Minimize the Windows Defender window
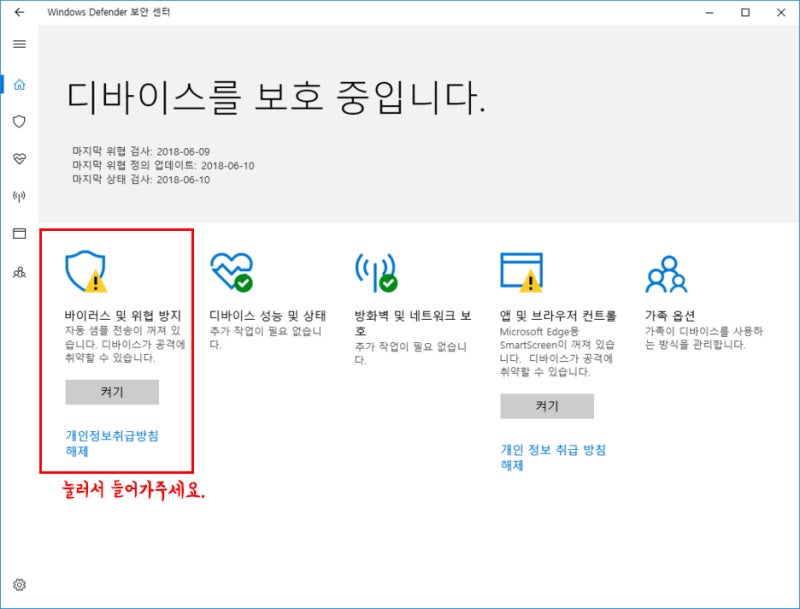The height and width of the screenshot is (609, 800). click(709, 12)
